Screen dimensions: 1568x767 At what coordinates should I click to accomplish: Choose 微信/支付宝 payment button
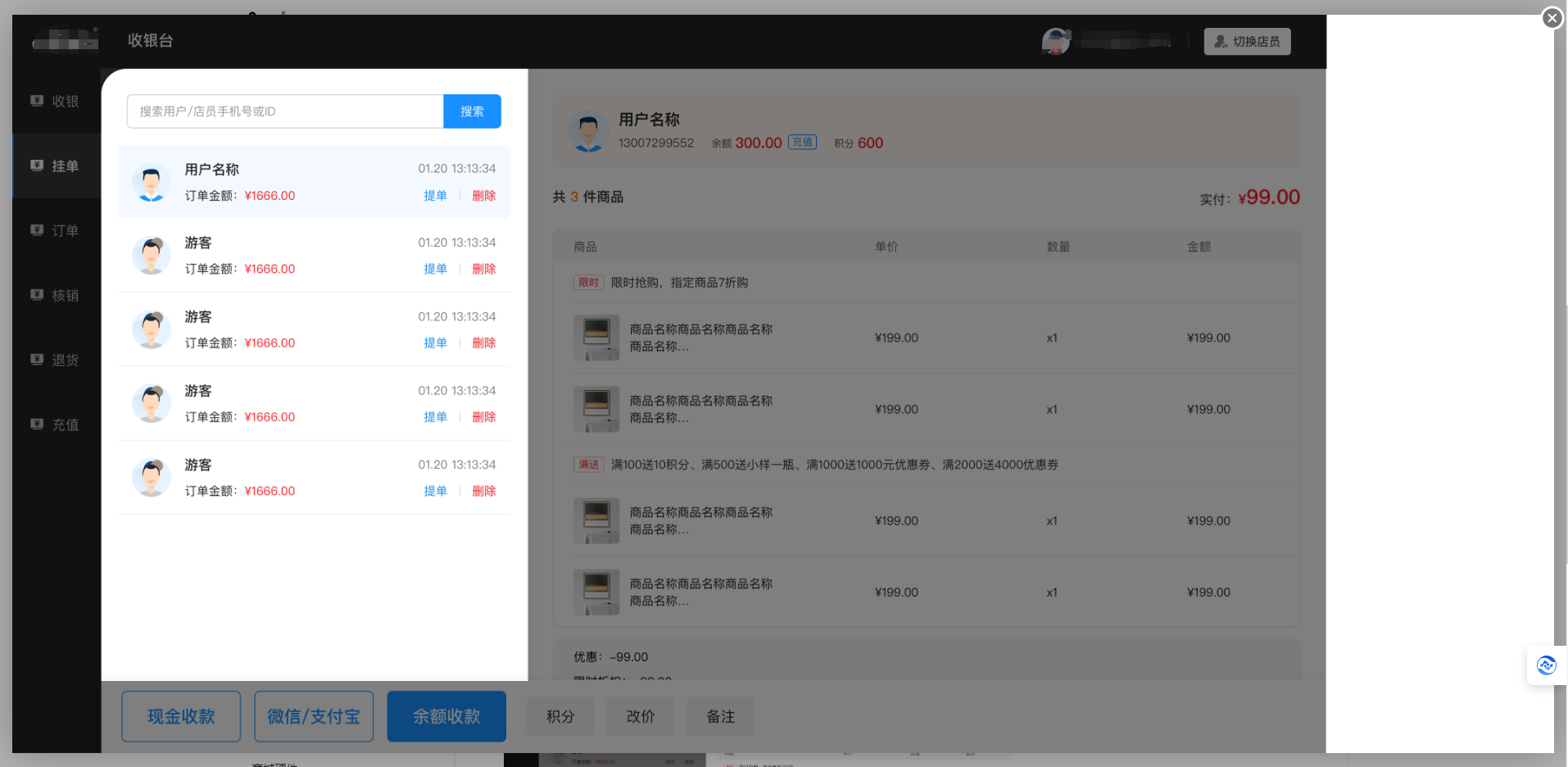pos(314,716)
